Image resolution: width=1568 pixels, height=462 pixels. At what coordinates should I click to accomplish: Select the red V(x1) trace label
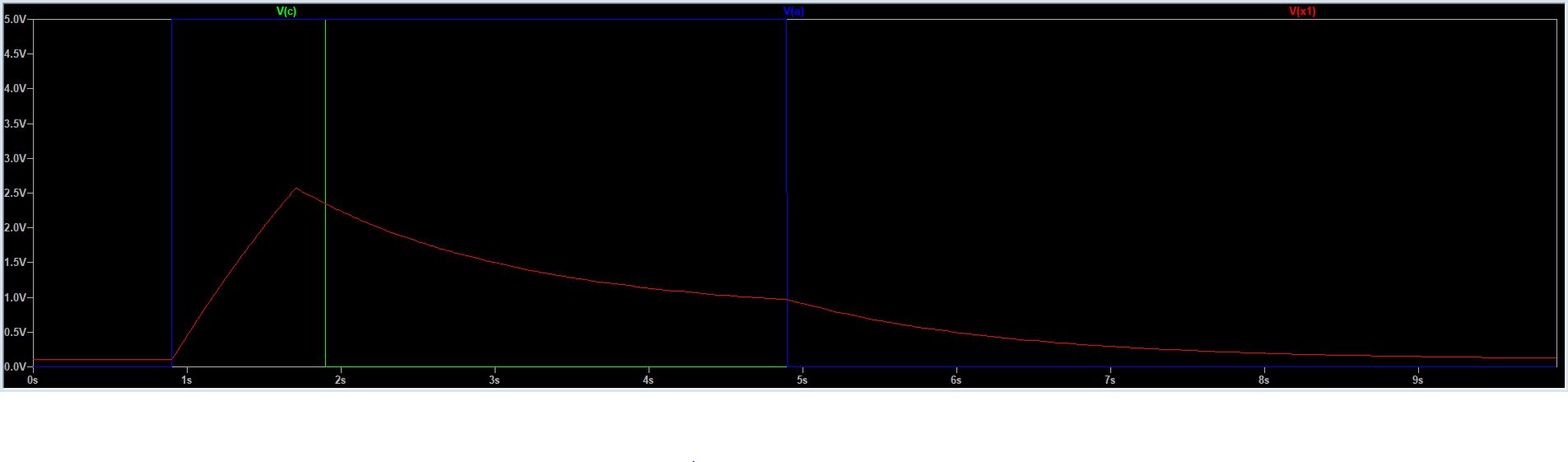(1302, 12)
